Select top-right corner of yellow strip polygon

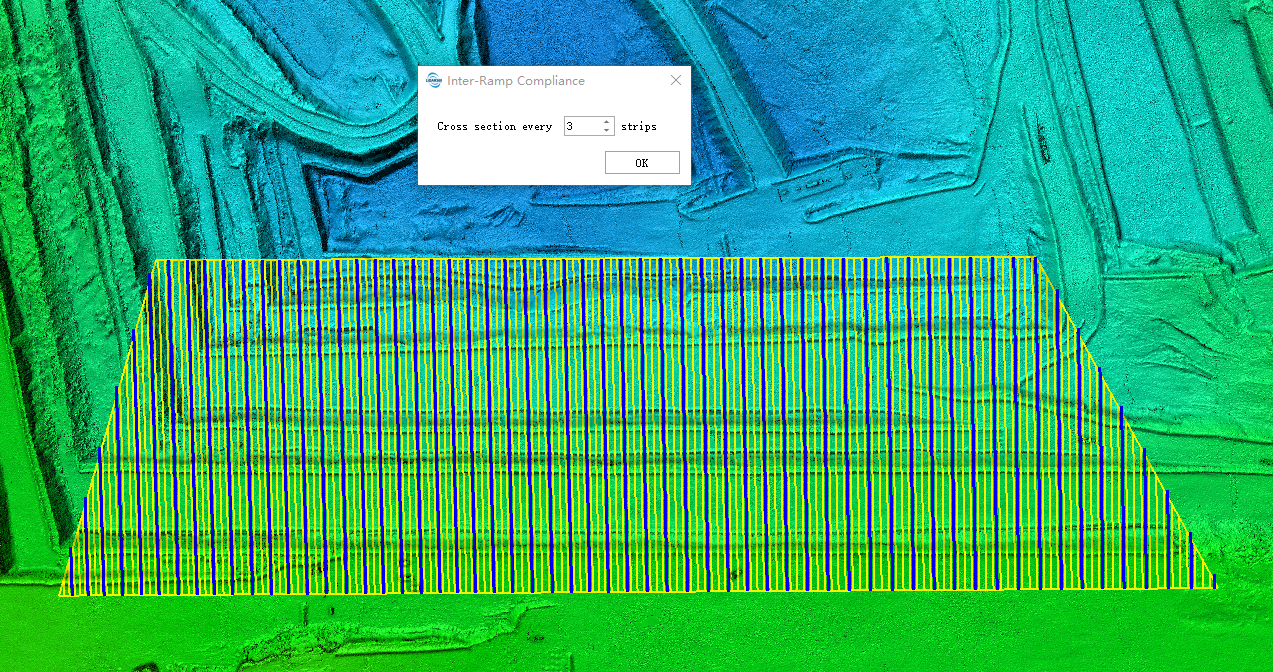pos(1034,258)
